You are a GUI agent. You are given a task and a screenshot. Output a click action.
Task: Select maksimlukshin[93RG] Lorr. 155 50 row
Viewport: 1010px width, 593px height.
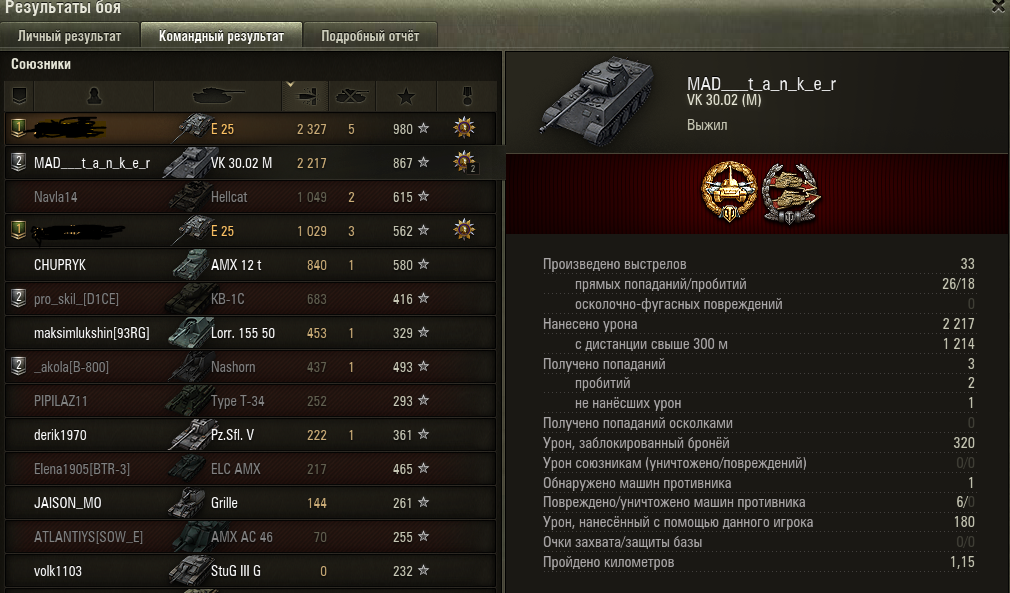251,333
